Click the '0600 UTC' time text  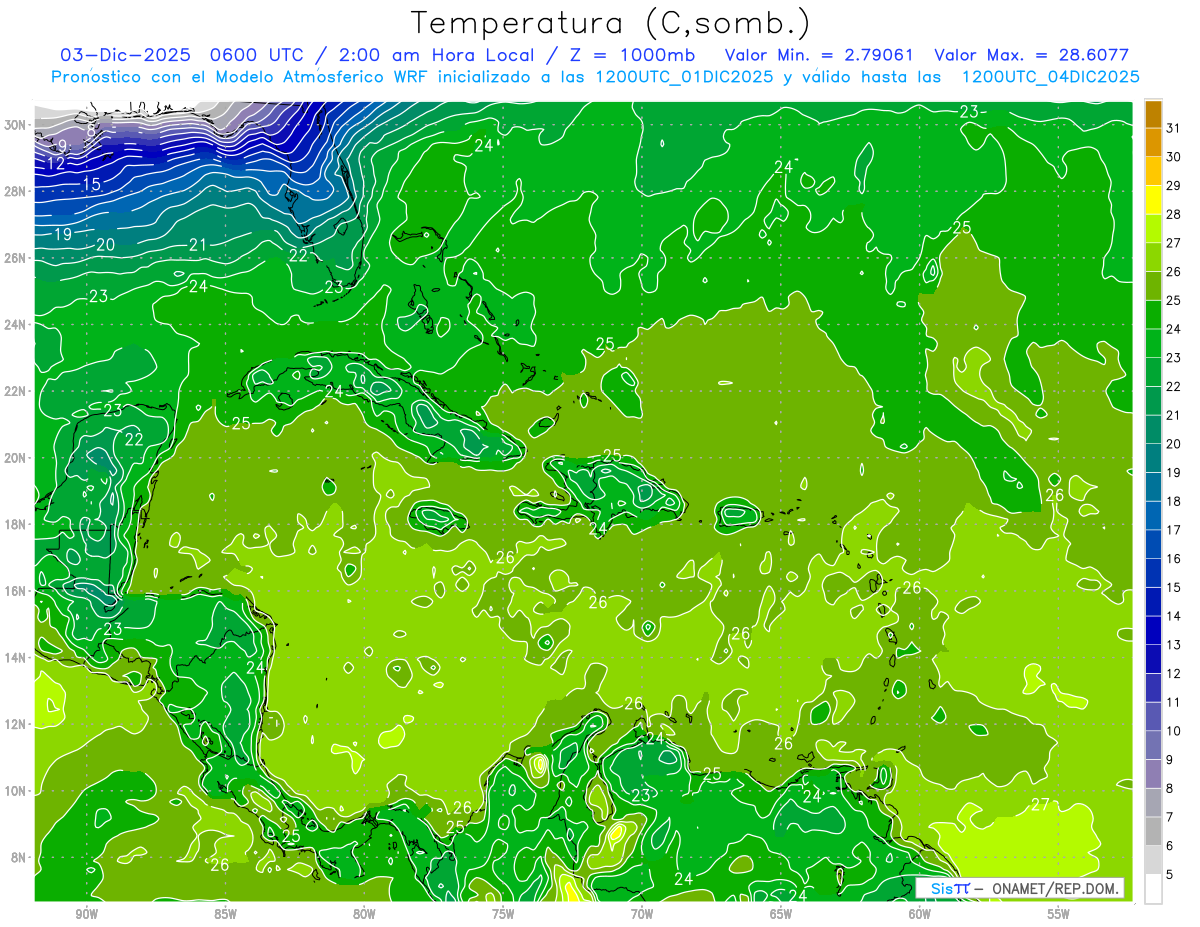[257, 55]
